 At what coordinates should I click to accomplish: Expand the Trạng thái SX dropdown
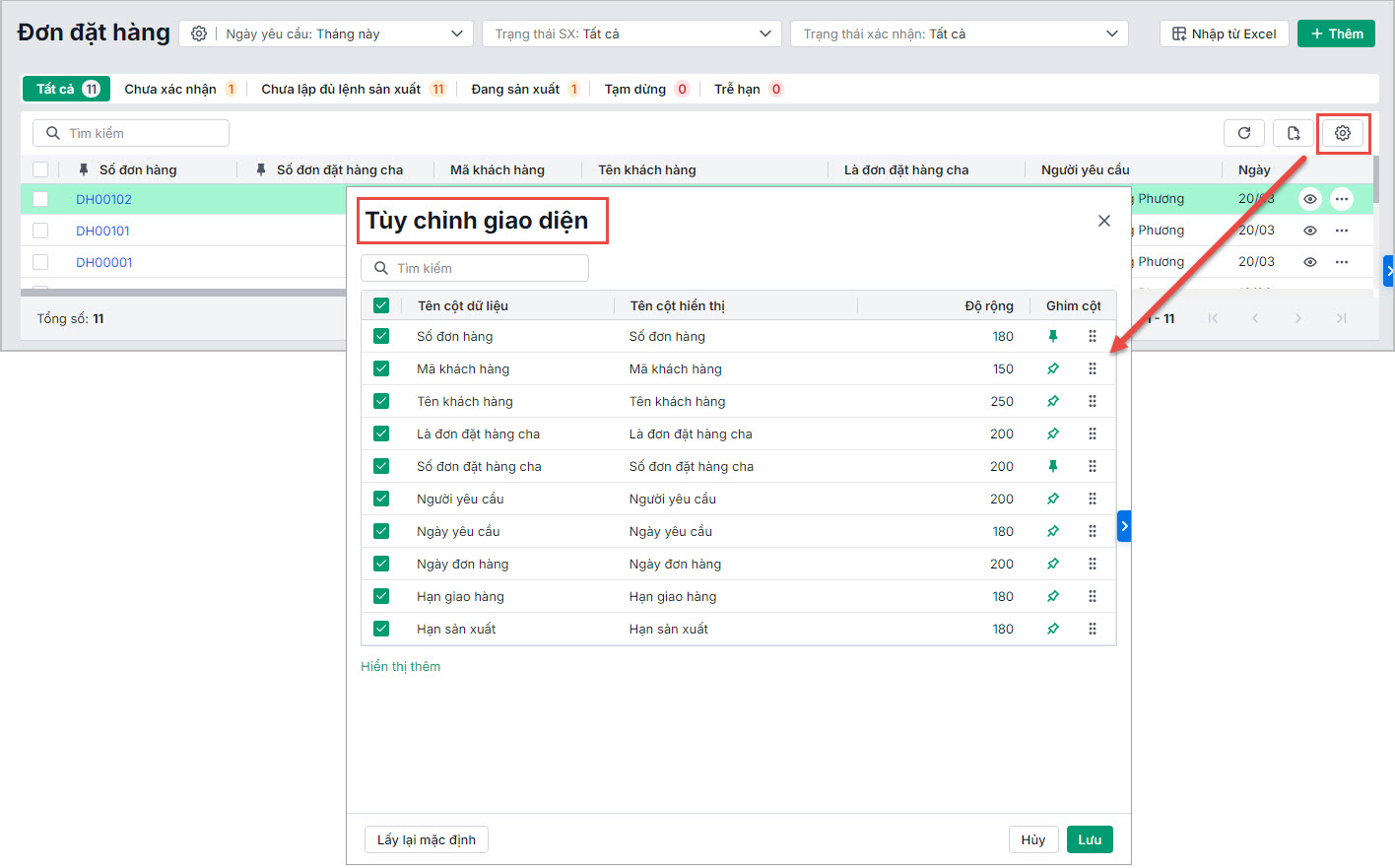(631, 33)
